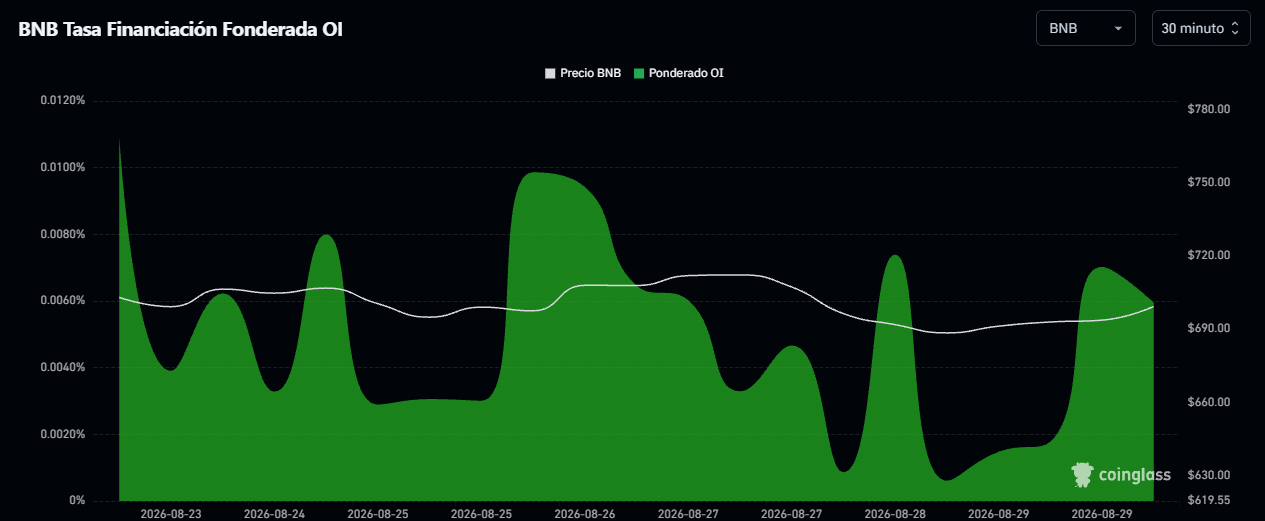Screen dimensions: 1265x521
Task: Click the $750.00 price axis label
Action: (x=1207, y=182)
